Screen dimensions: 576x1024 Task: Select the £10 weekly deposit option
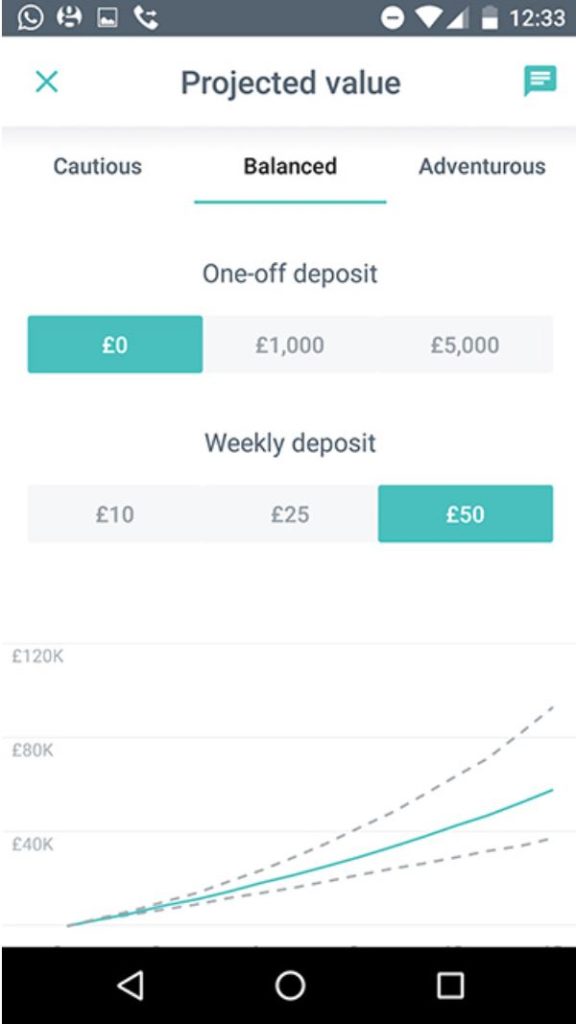[115, 514]
